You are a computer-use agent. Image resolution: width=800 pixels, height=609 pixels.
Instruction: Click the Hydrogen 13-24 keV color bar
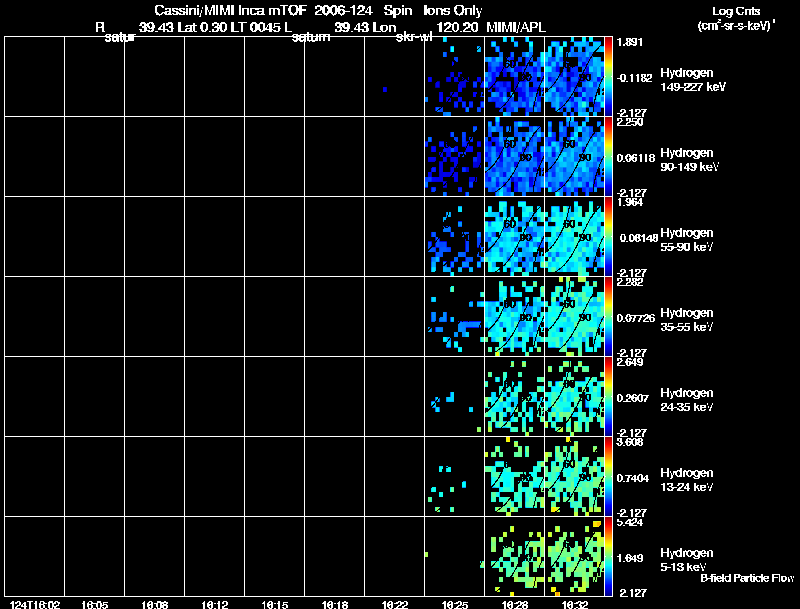click(x=608, y=477)
